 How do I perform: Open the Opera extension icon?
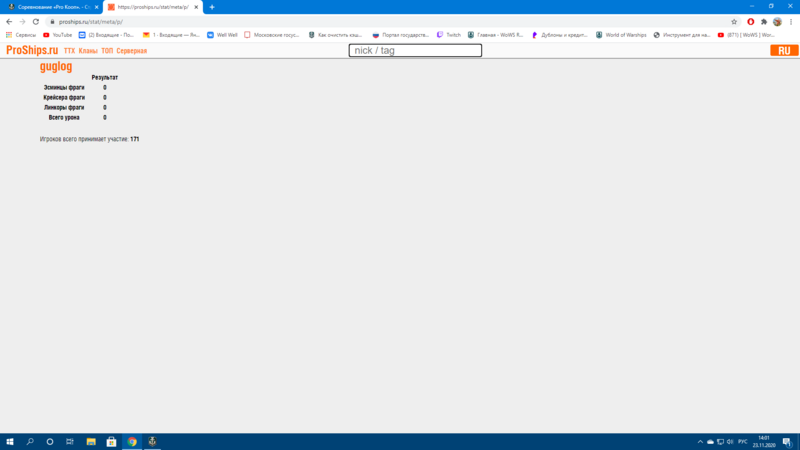point(751,22)
